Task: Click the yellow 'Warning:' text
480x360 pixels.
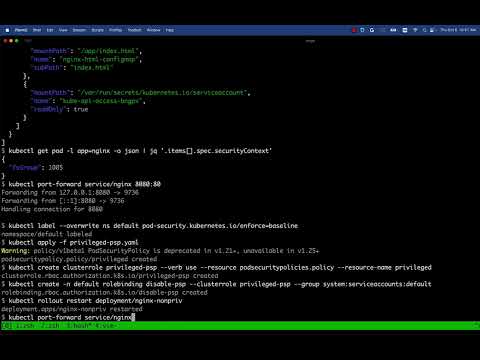Action: click(x=15, y=251)
